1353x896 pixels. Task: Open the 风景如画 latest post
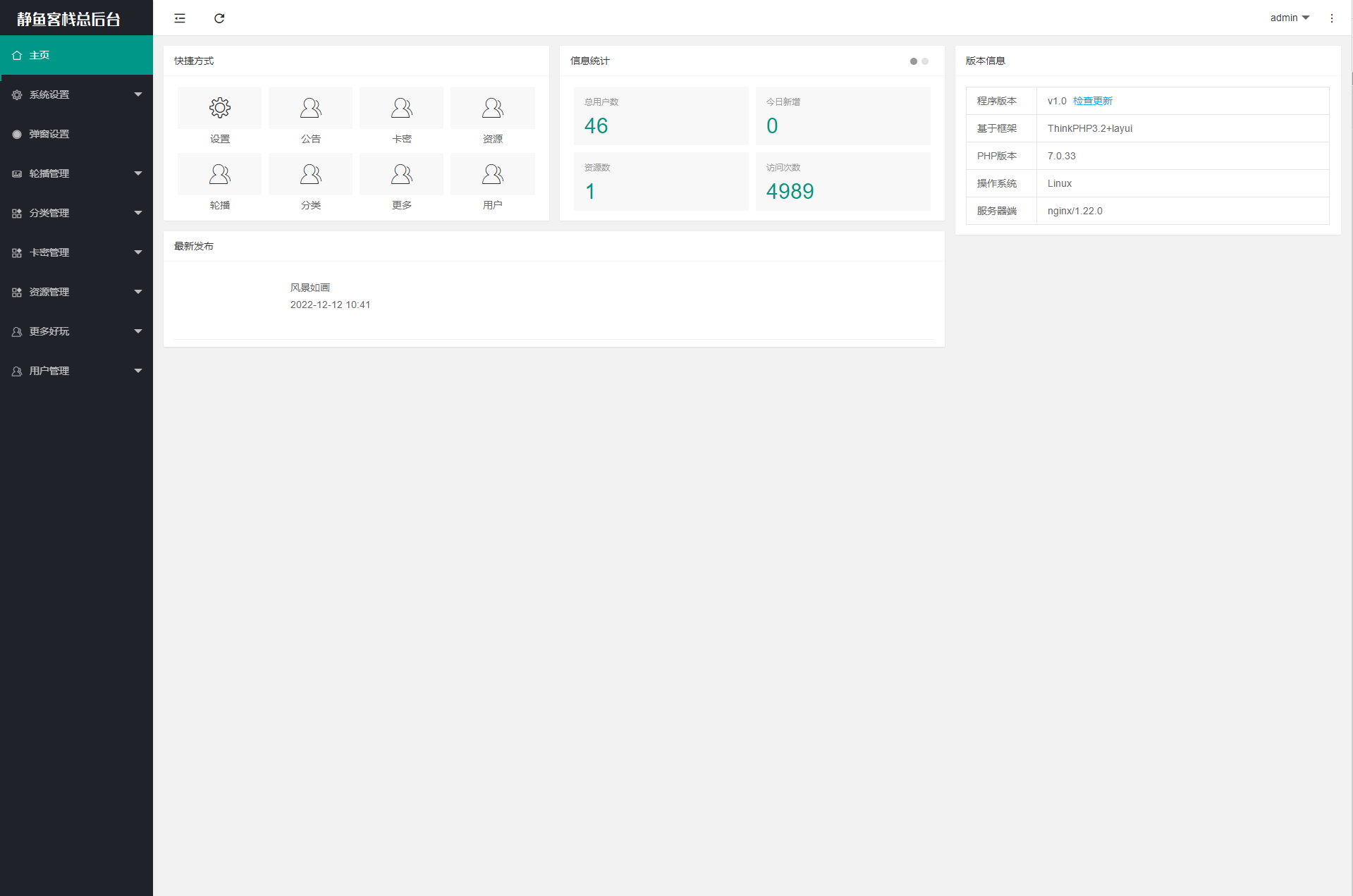[310, 288]
